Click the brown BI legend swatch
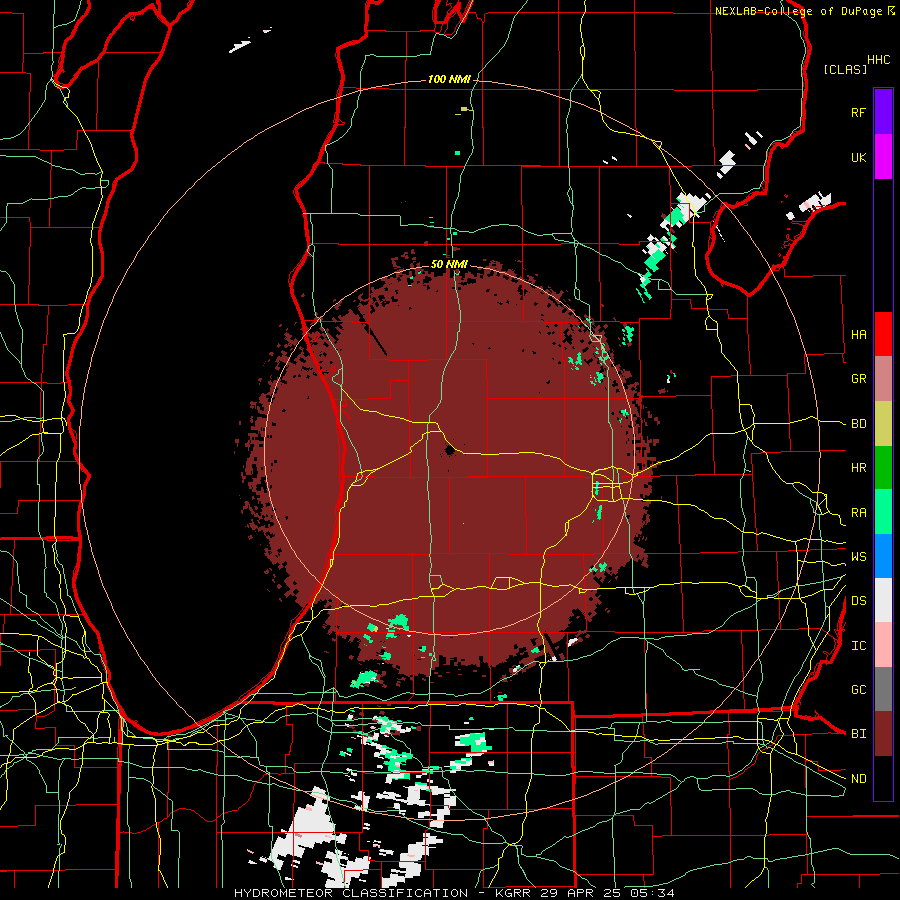The image size is (900, 900). point(883,734)
